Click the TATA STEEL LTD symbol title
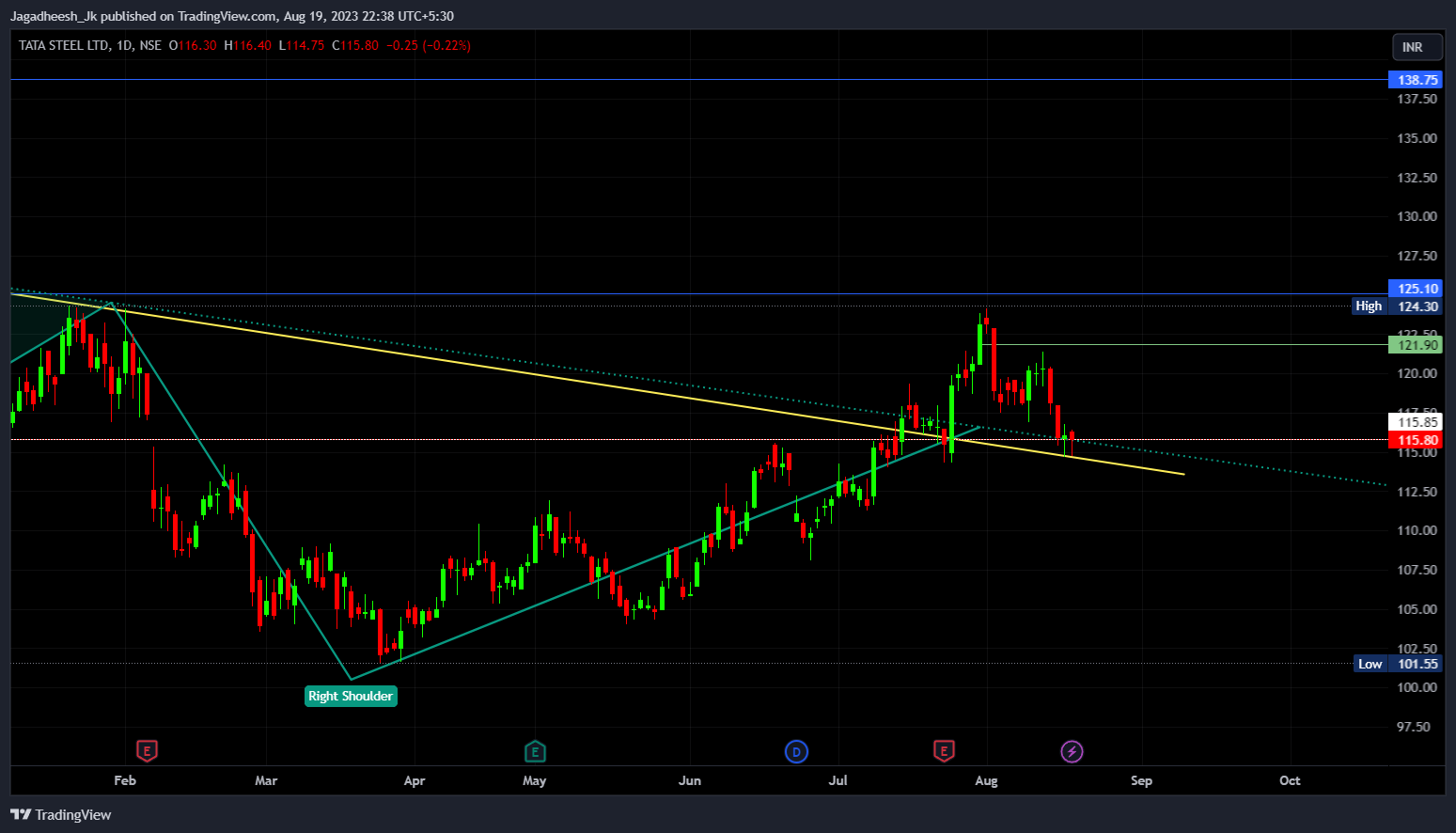This screenshot has width=1456, height=833. click(x=63, y=45)
